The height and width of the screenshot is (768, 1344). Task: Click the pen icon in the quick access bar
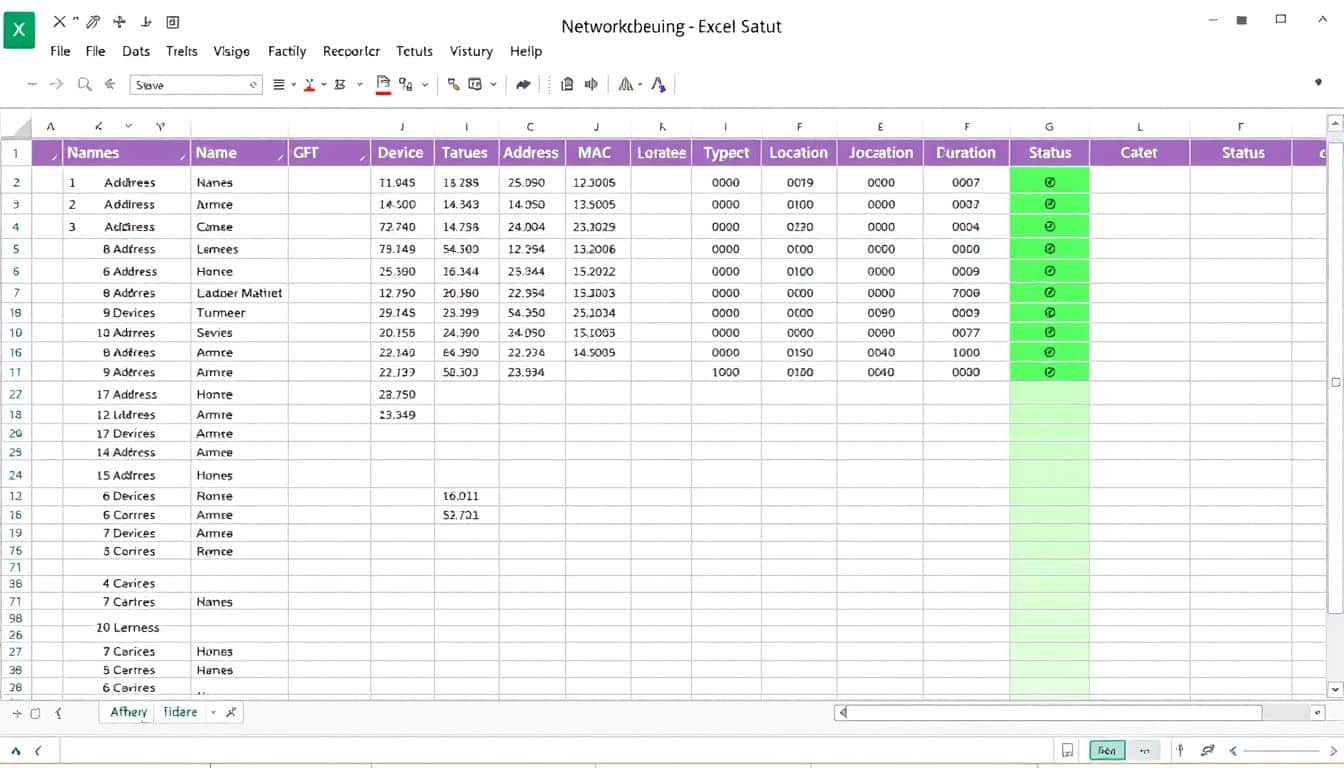pyautogui.click(x=93, y=21)
